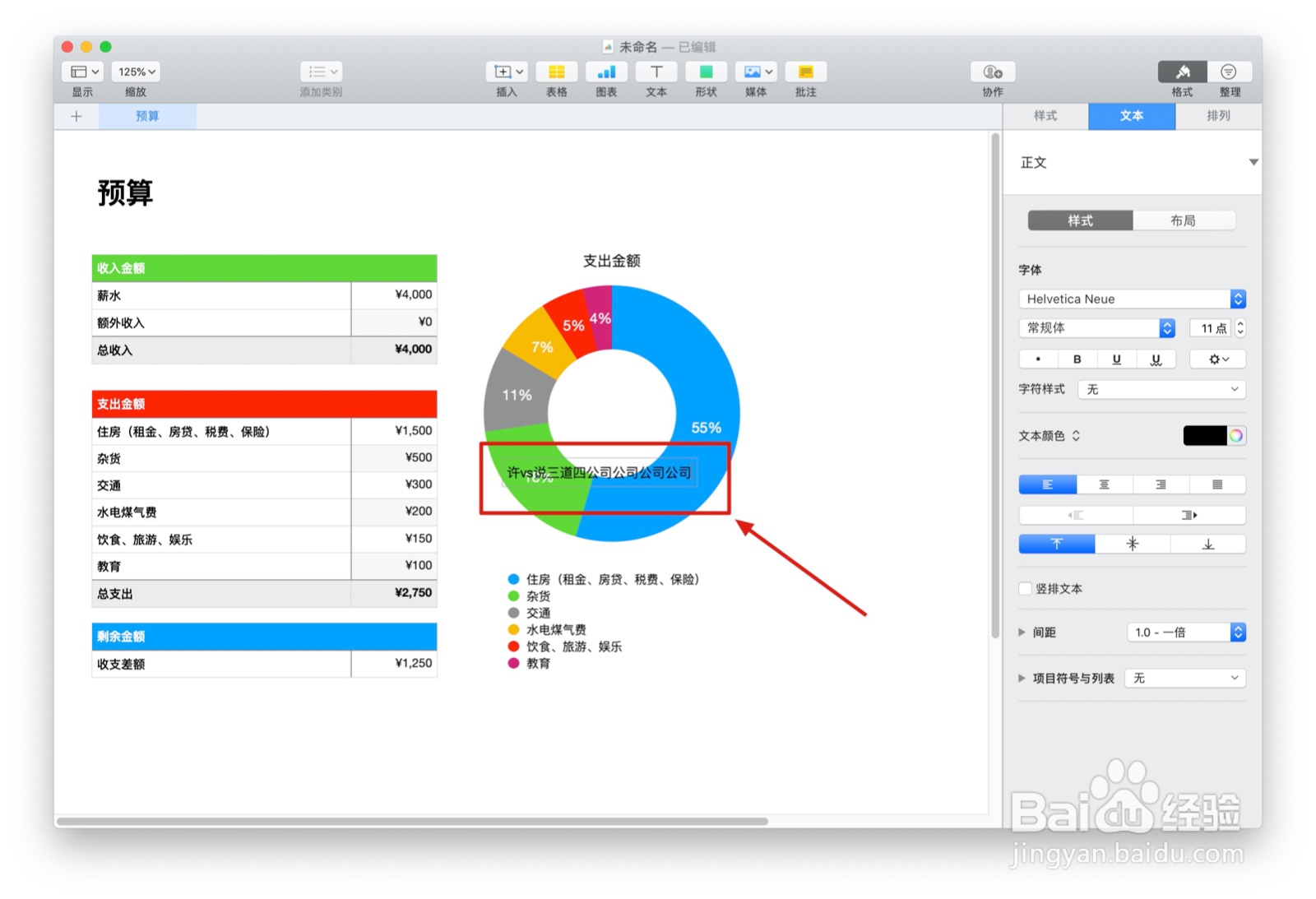
Task: Open advanced text options gear menu
Action: [x=1218, y=359]
